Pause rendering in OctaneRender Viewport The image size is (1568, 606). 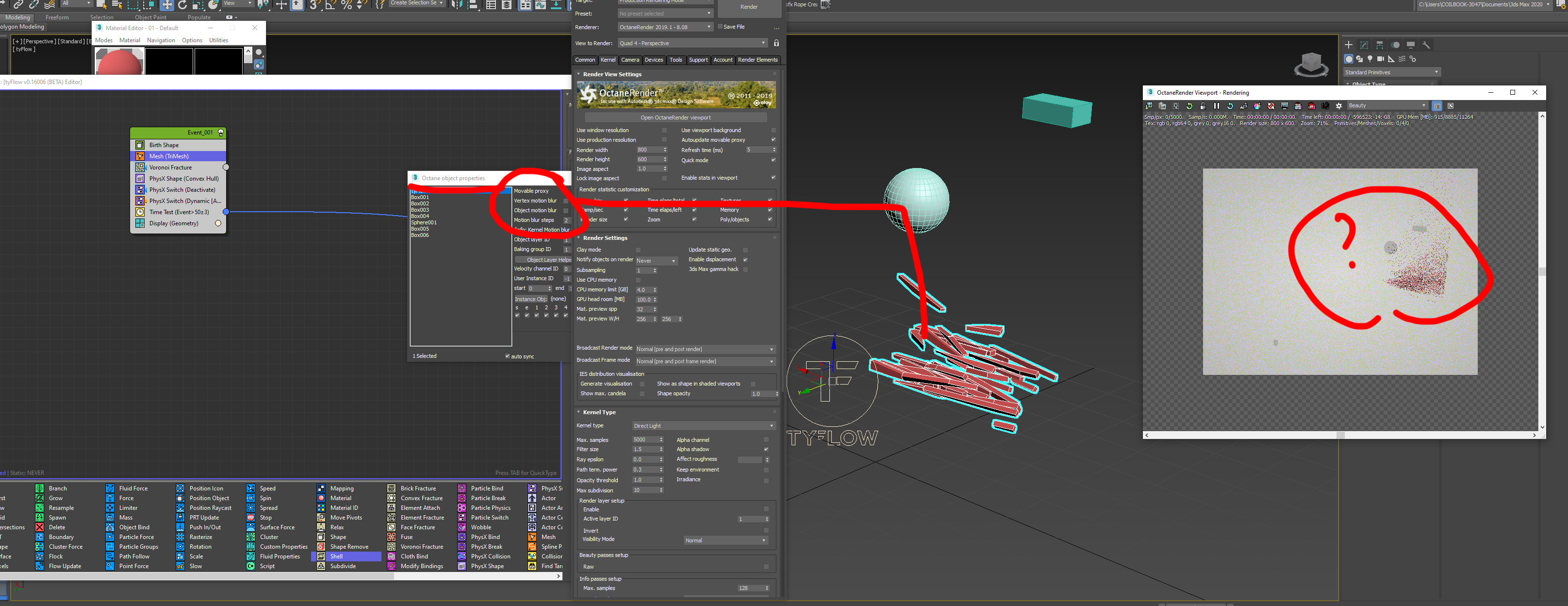[x=1216, y=106]
